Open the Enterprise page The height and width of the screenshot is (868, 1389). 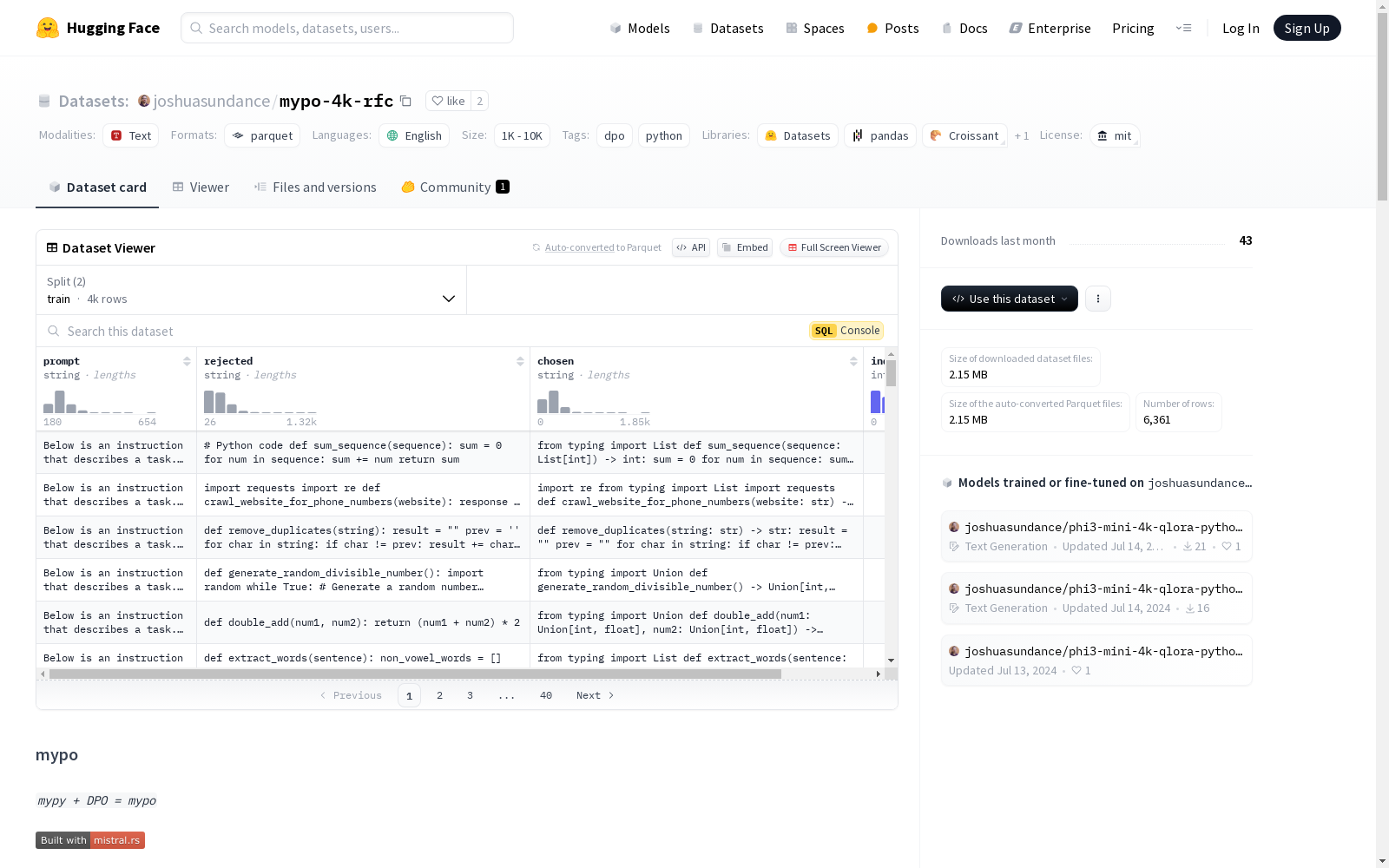click(x=1050, y=28)
